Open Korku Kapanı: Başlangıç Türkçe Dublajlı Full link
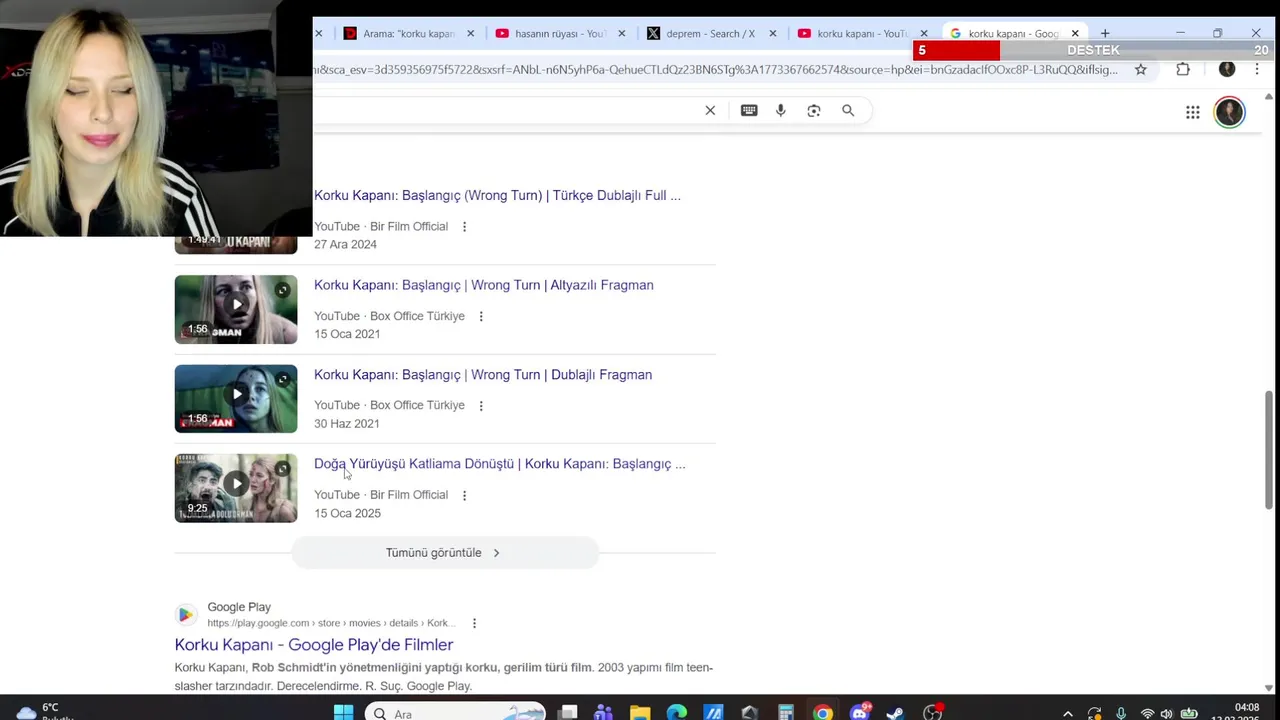This screenshot has width=1280, height=720. [x=497, y=195]
